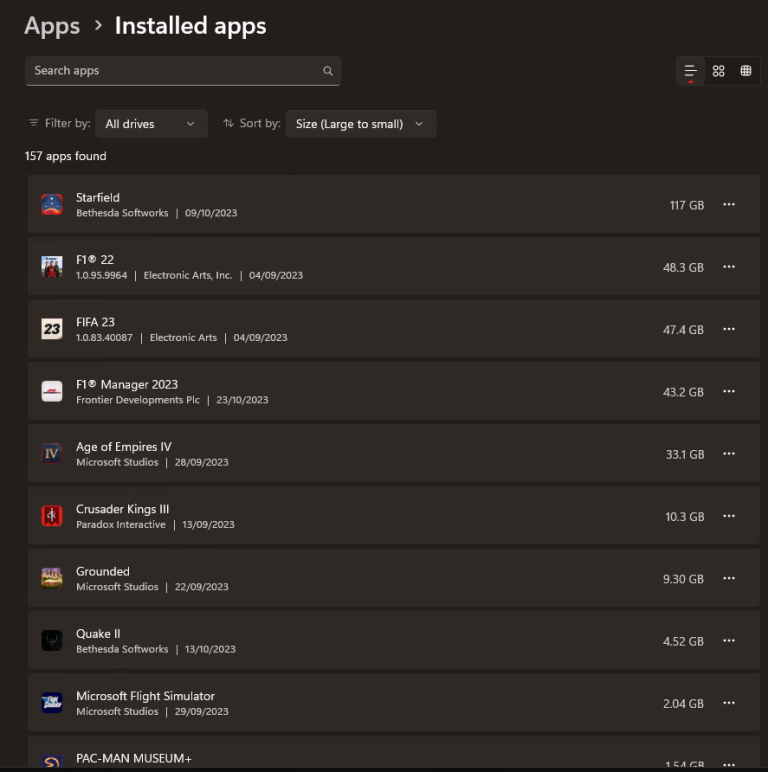This screenshot has height=772, width=768.
Task: Click the Sort by label
Action: 260,123
